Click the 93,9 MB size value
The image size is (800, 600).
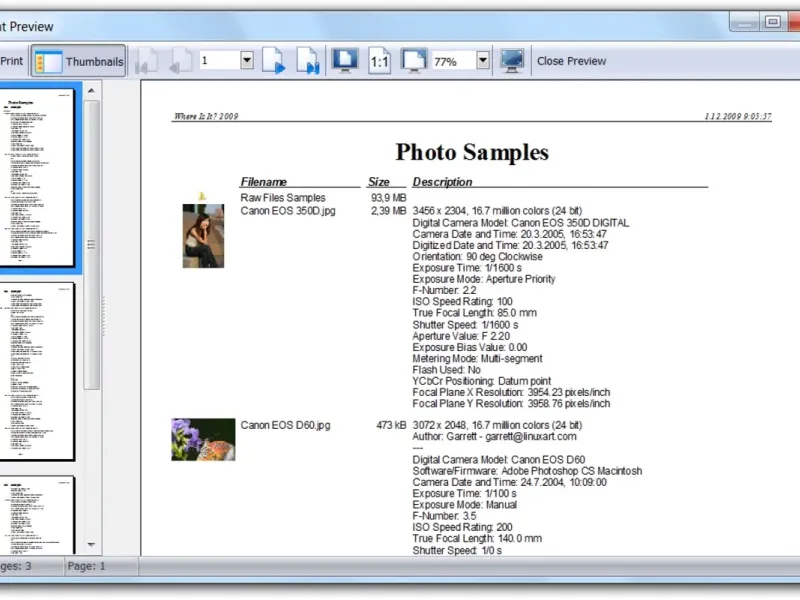(x=388, y=197)
